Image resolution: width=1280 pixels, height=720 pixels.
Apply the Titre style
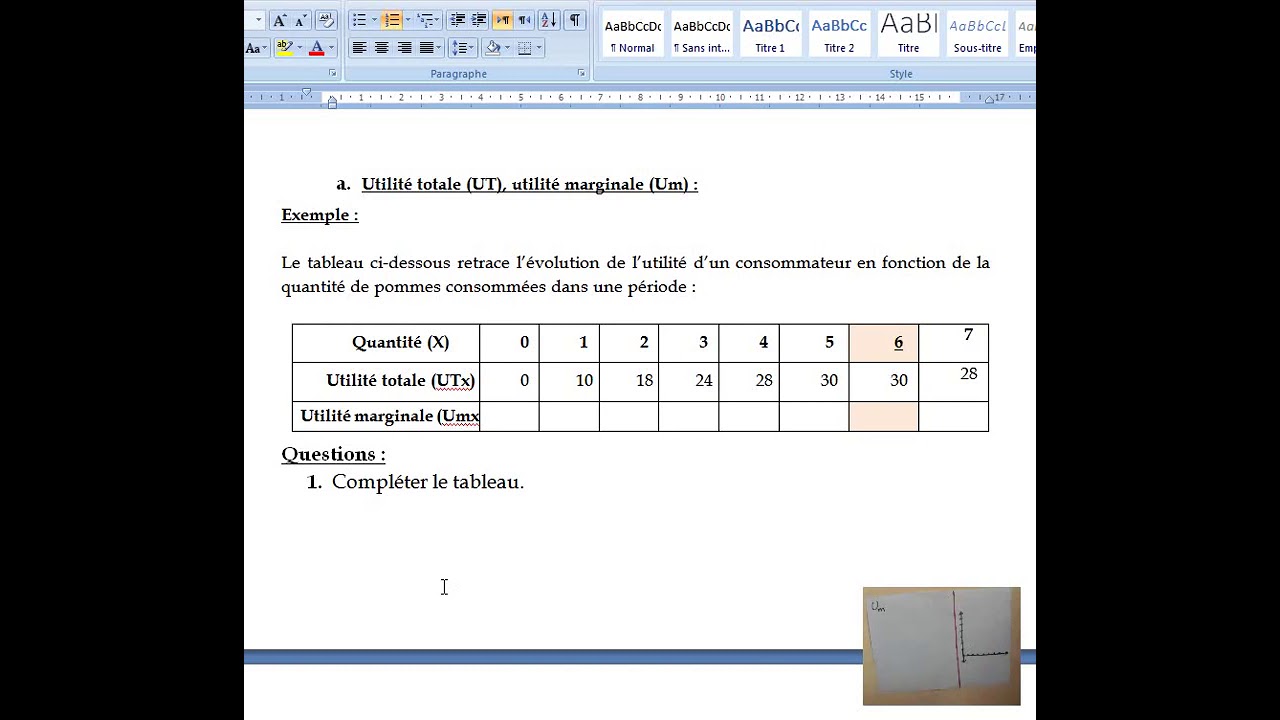tap(908, 34)
